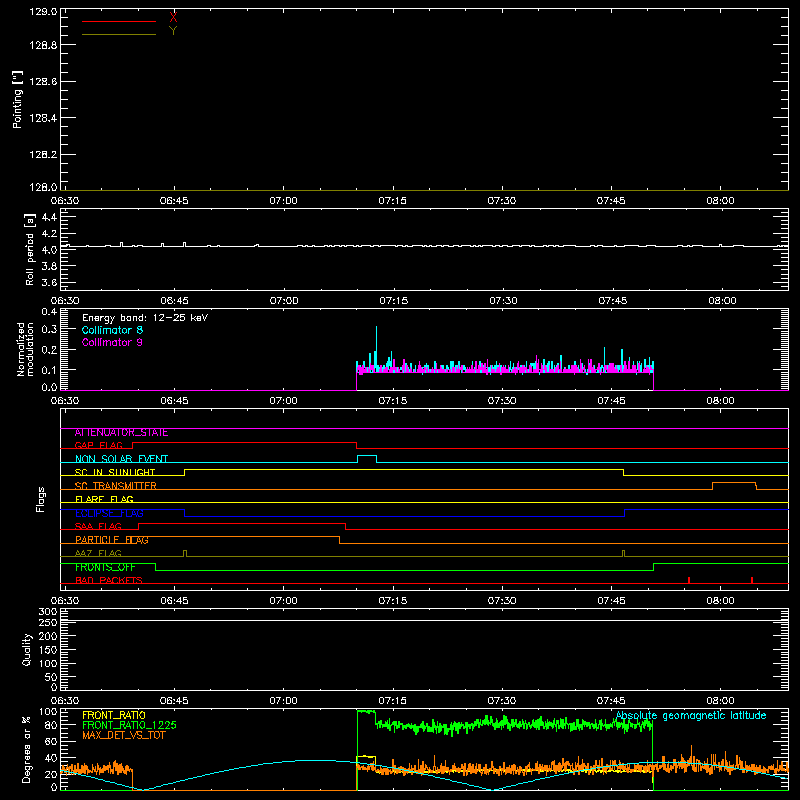Select the magenta 'Collimator 9' legend label
800x800 pixels.
[x=112, y=342]
